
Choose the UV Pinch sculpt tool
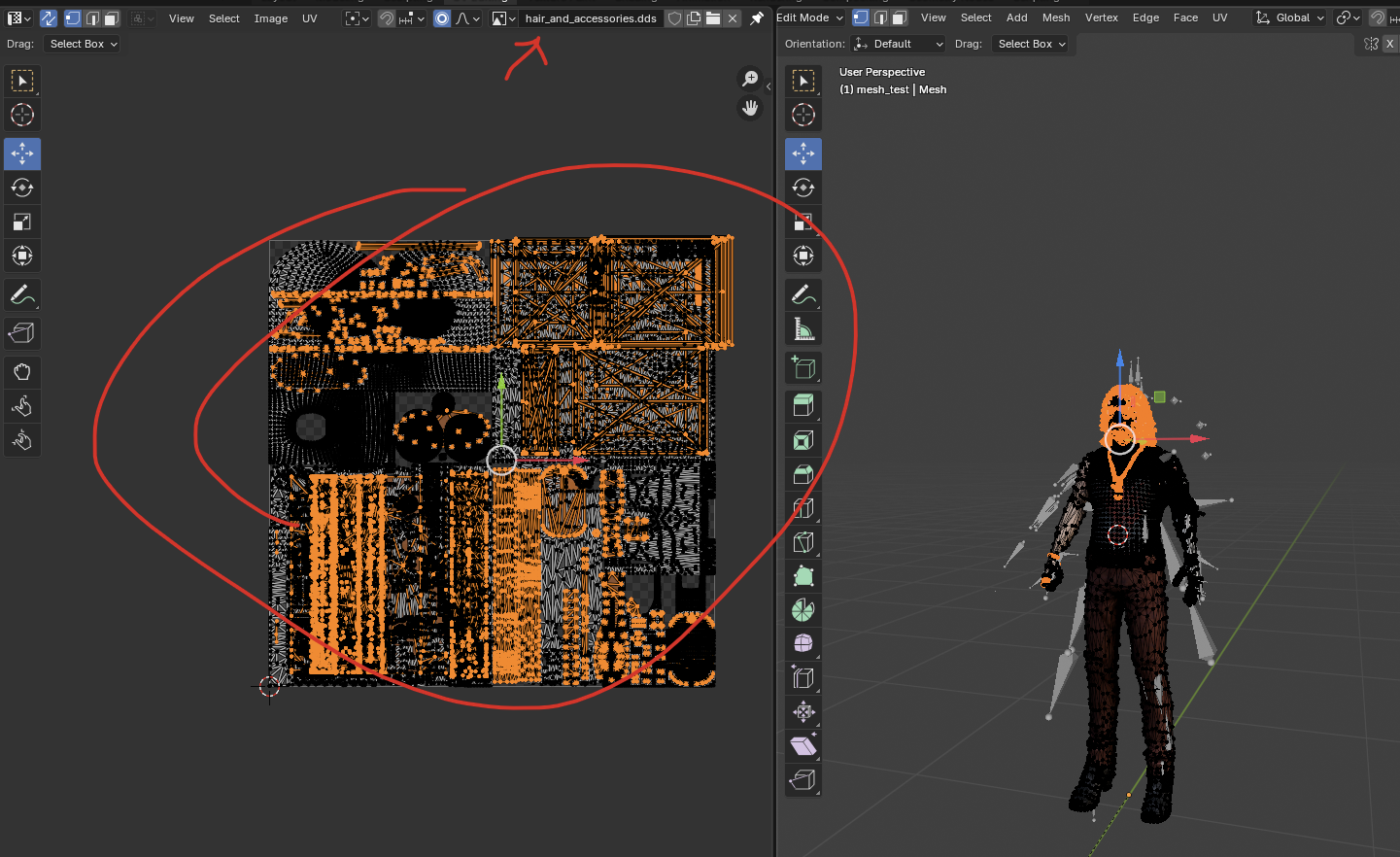[x=22, y=440]
